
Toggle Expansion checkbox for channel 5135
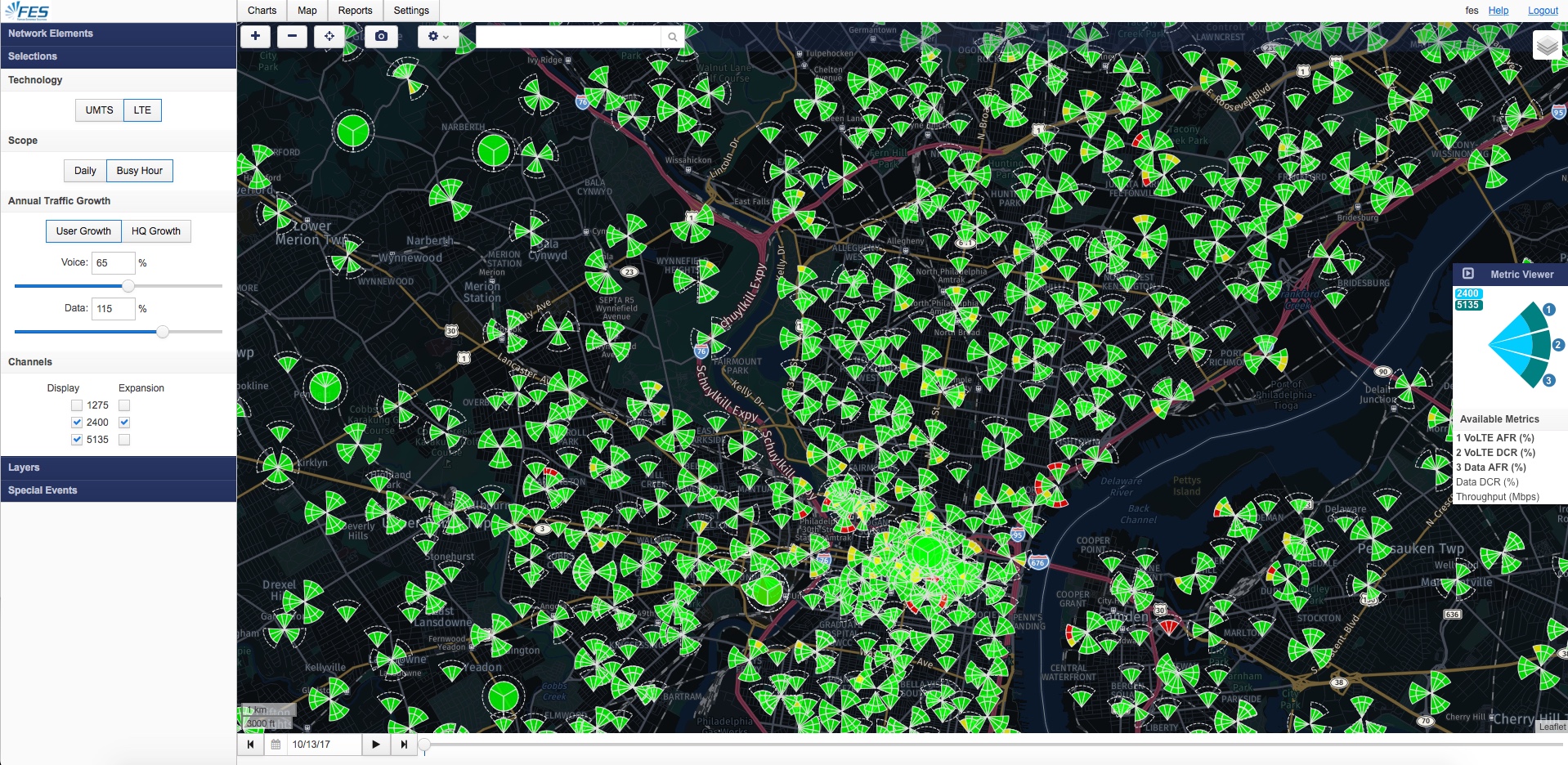tap(124, 440)
